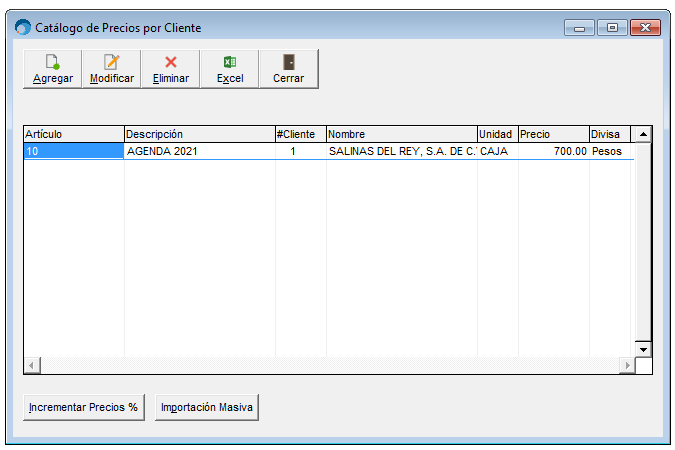Click the app logo in title bar

click(x=23, y=27)
